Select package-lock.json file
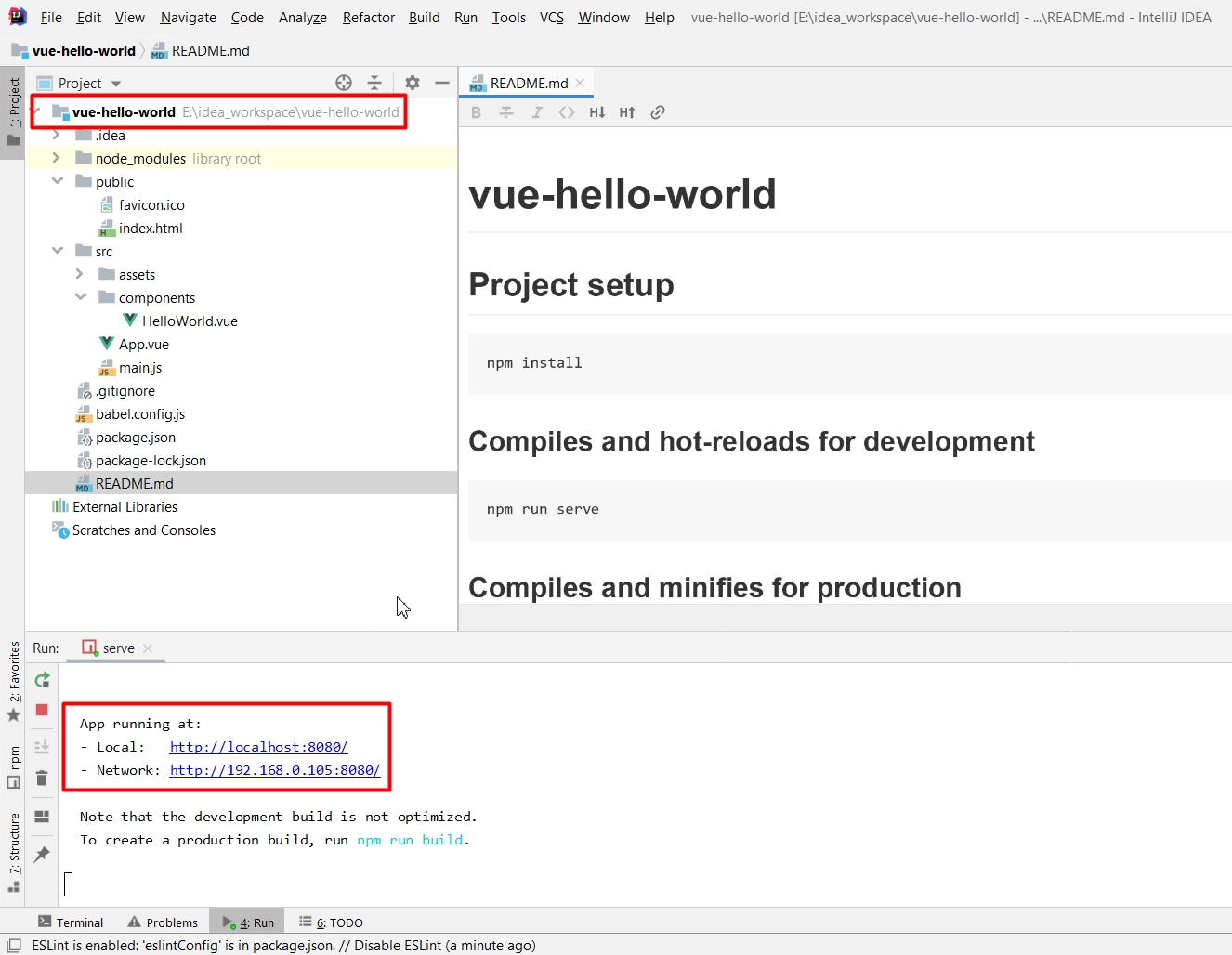The height and width of the screenshot is (955, 1232). [x=151, y=461]
